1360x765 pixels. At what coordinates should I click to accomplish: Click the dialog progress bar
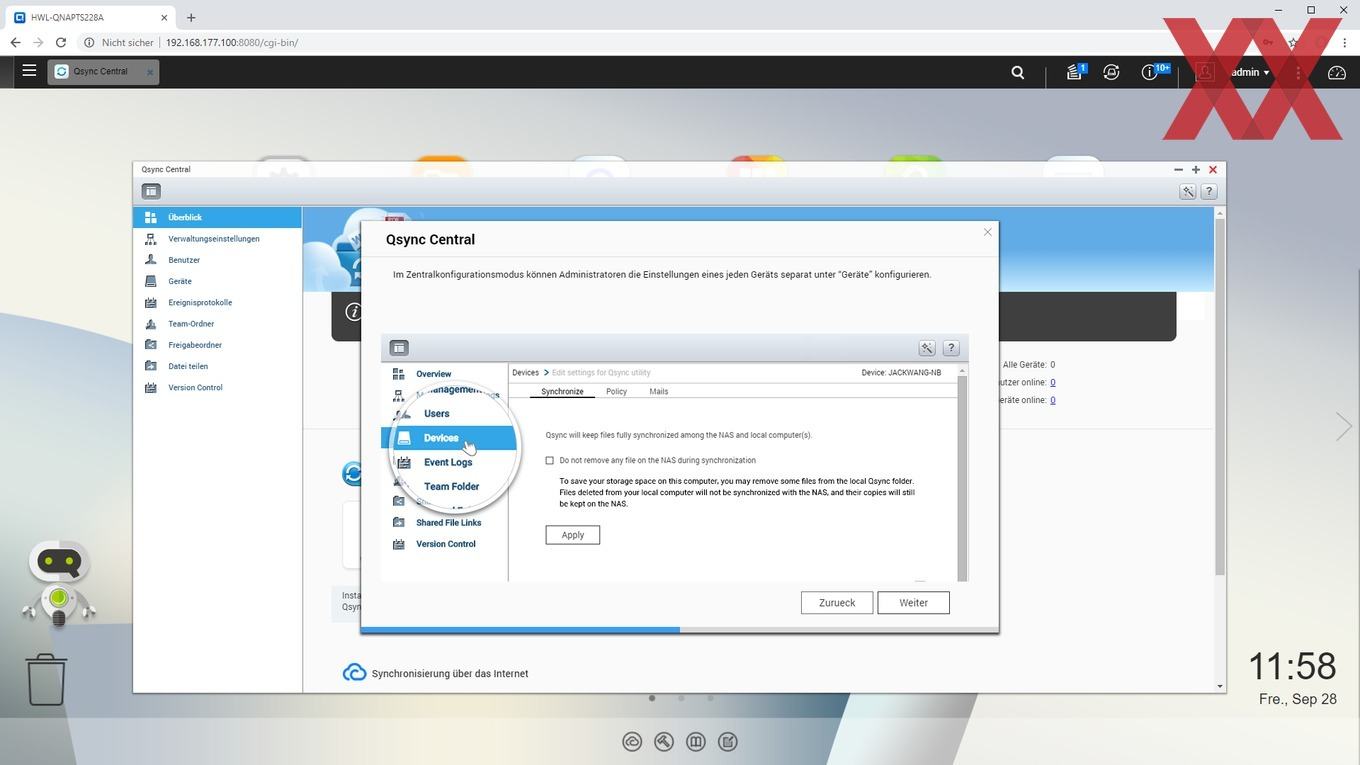point(680,629)
